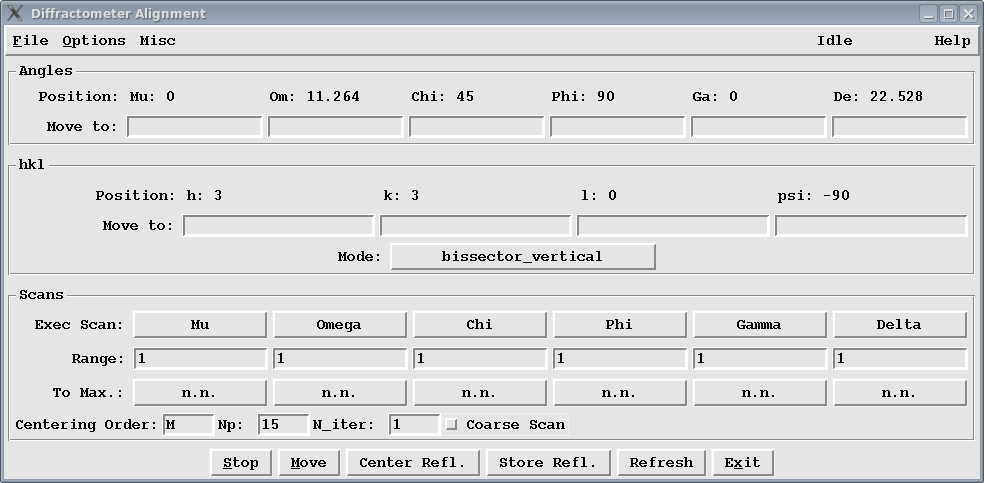This screenshot has height=483, width=984.
Task: Click the Phi angle Move to field
Action: (618, 127)
